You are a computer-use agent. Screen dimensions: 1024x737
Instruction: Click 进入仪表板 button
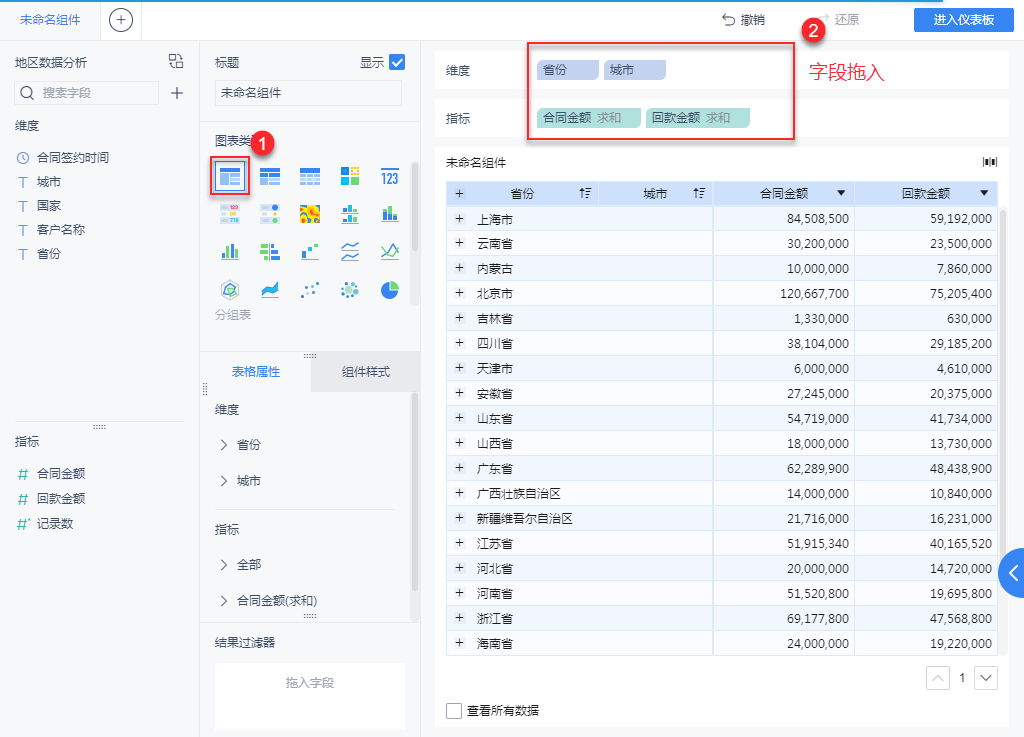963,20
